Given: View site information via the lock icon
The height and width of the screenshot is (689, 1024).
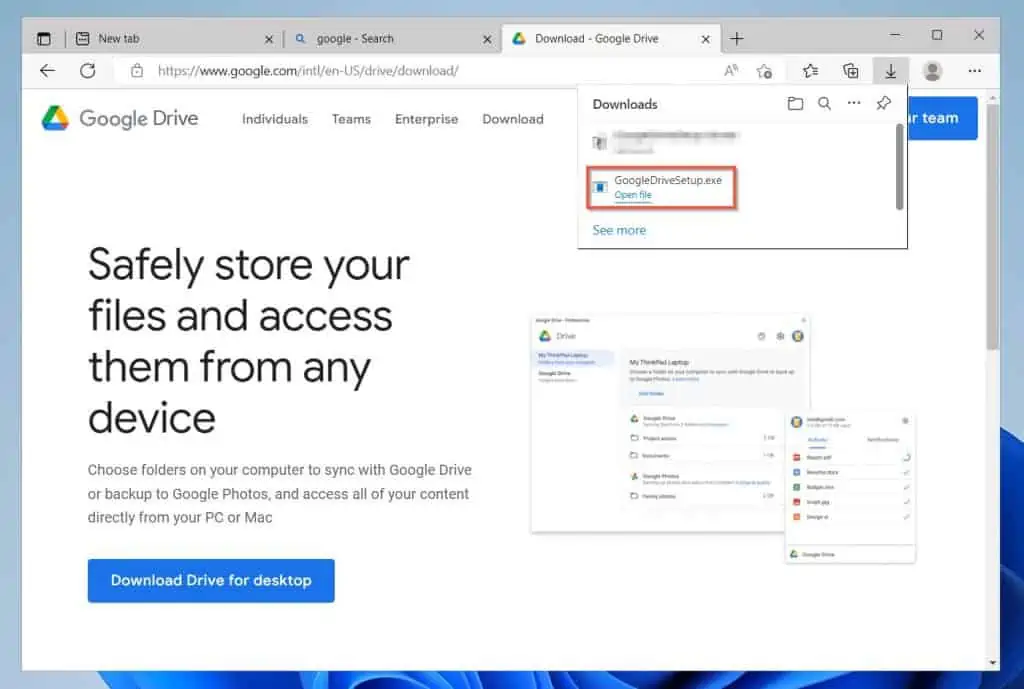Looking at the screenshot, I should point(136,71).
